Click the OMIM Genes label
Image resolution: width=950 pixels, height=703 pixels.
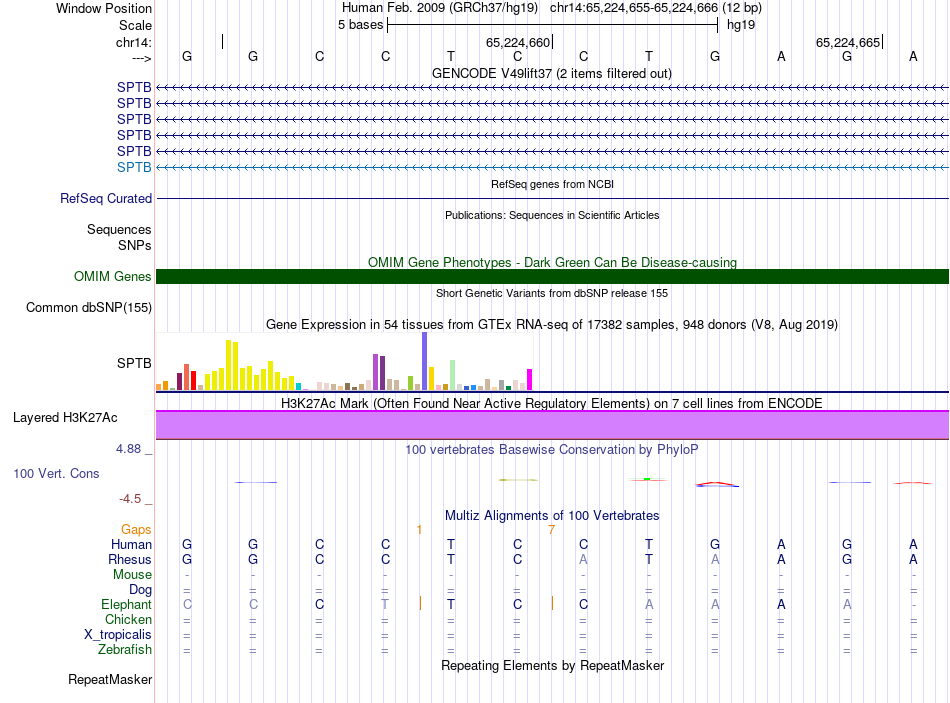pyautogui.click(x=112, y=276)
